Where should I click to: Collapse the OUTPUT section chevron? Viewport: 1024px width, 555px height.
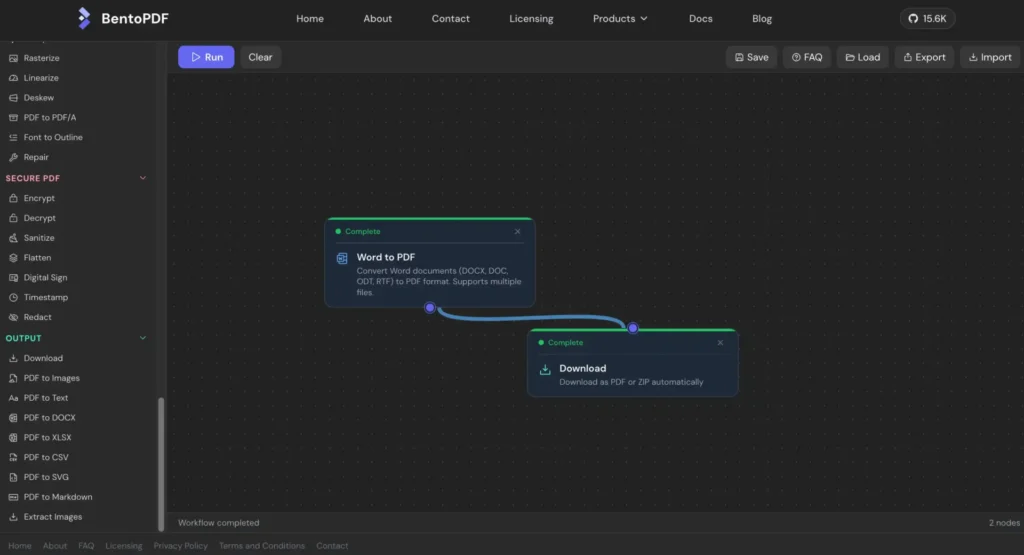[142, 338]
